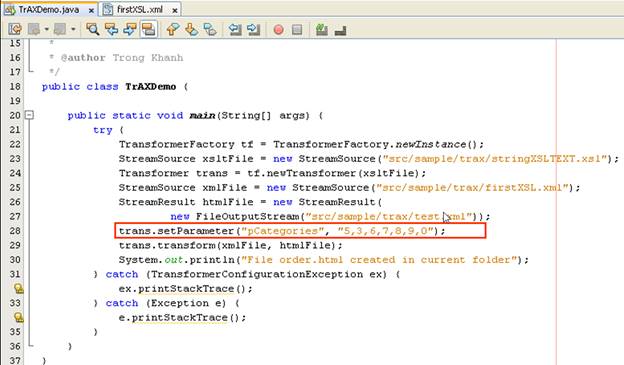Open the Forward history dropdown arrow

click(x=73, y=29)
